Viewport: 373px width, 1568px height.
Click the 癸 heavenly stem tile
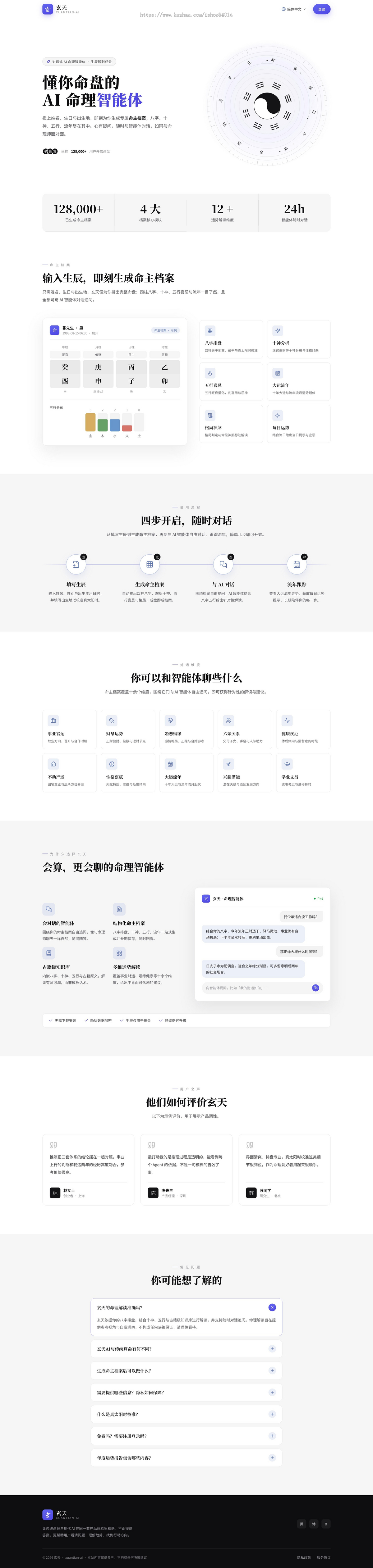click(x=65, y=367)
